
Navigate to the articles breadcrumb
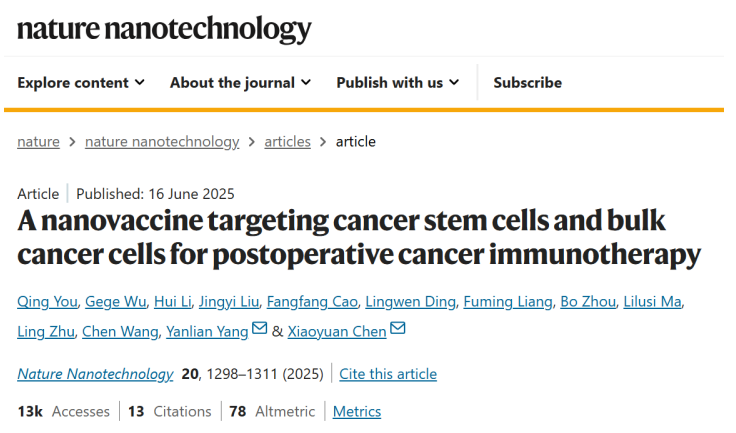pyautogui.click(x=287, y=141)
